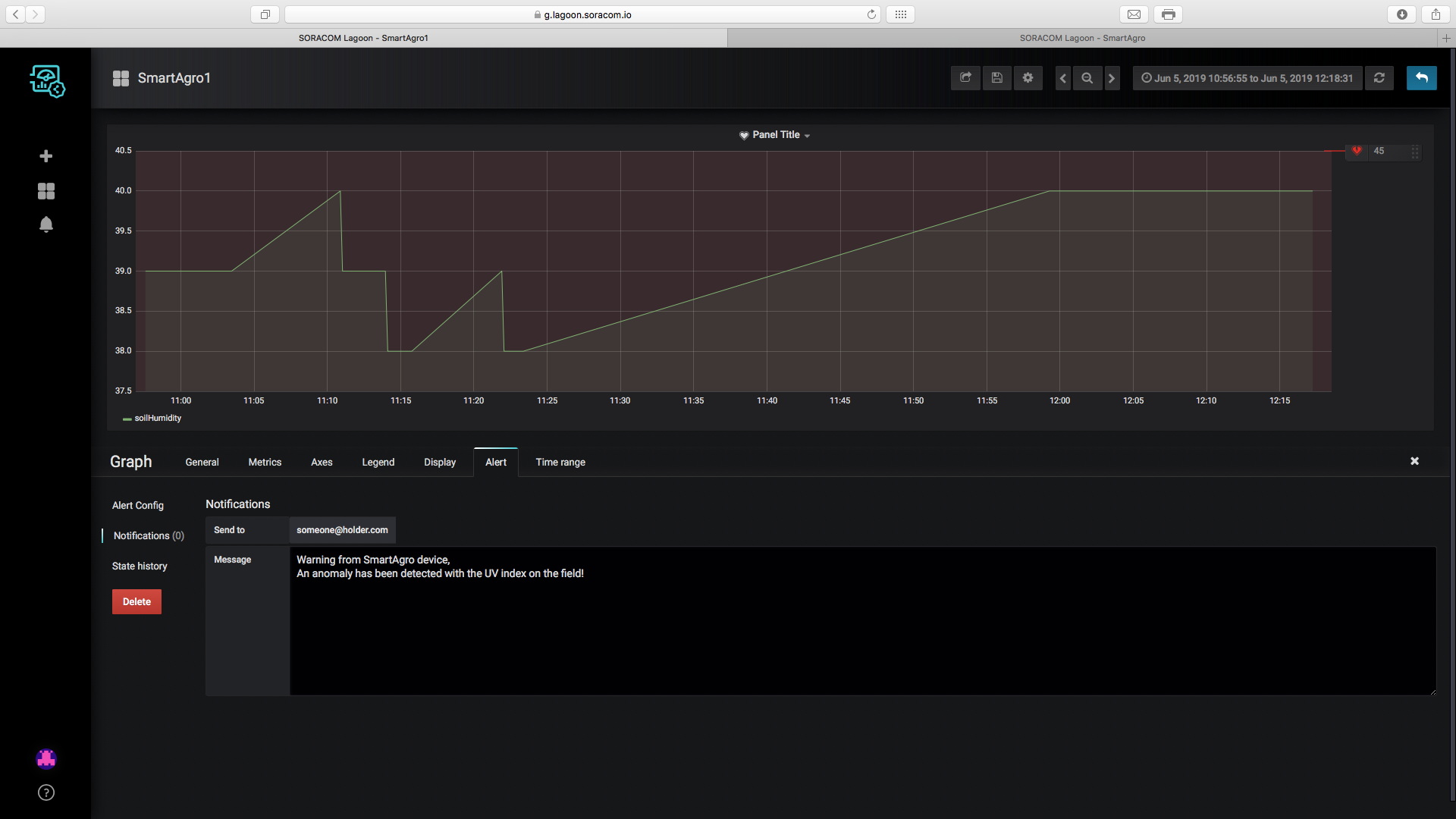Screen dimensions: 1456x819
Task: Expand the SmartAgro1 dashboard selector
Action: [x=174, y=78]
